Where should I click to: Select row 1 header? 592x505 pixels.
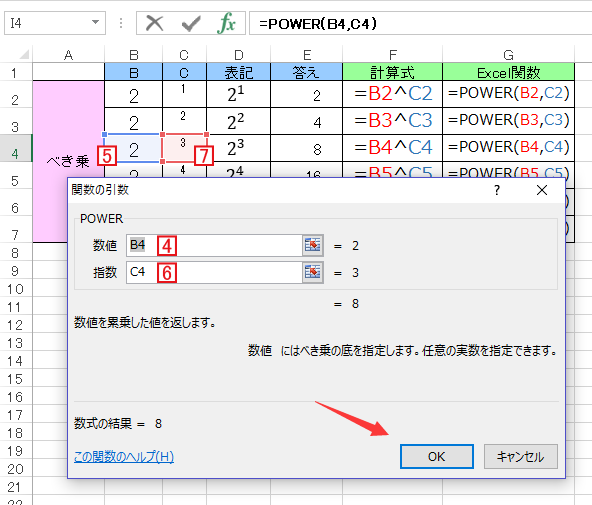click(x=15, y=72)
